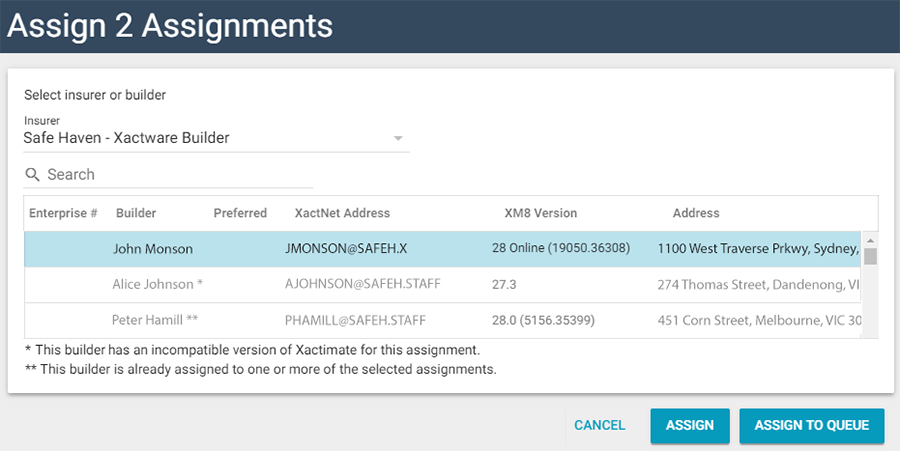Select the John Monson builder row
Screen dimensions: 900x451
coord(153,249)
